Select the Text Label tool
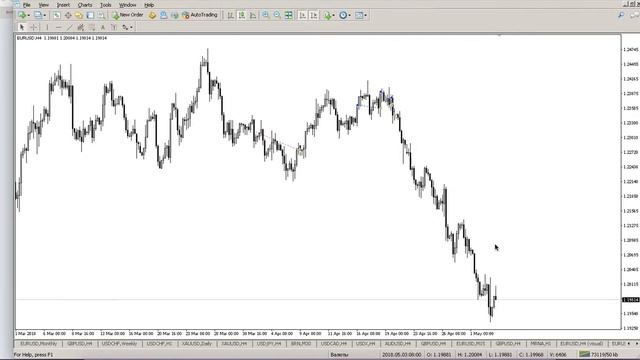 114,27
